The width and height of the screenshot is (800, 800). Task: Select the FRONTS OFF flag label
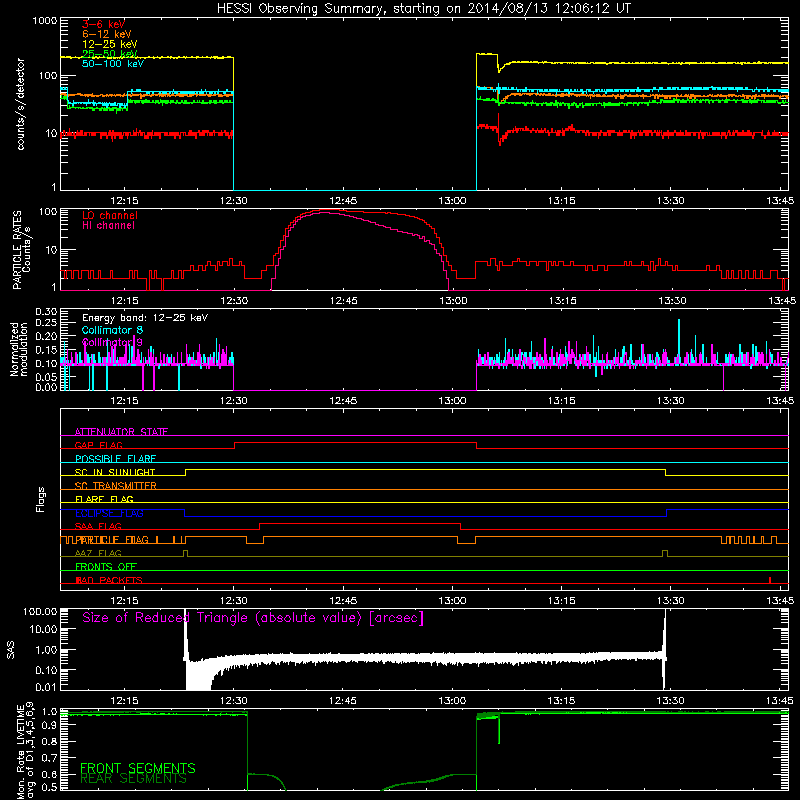(x=106, y=566)
